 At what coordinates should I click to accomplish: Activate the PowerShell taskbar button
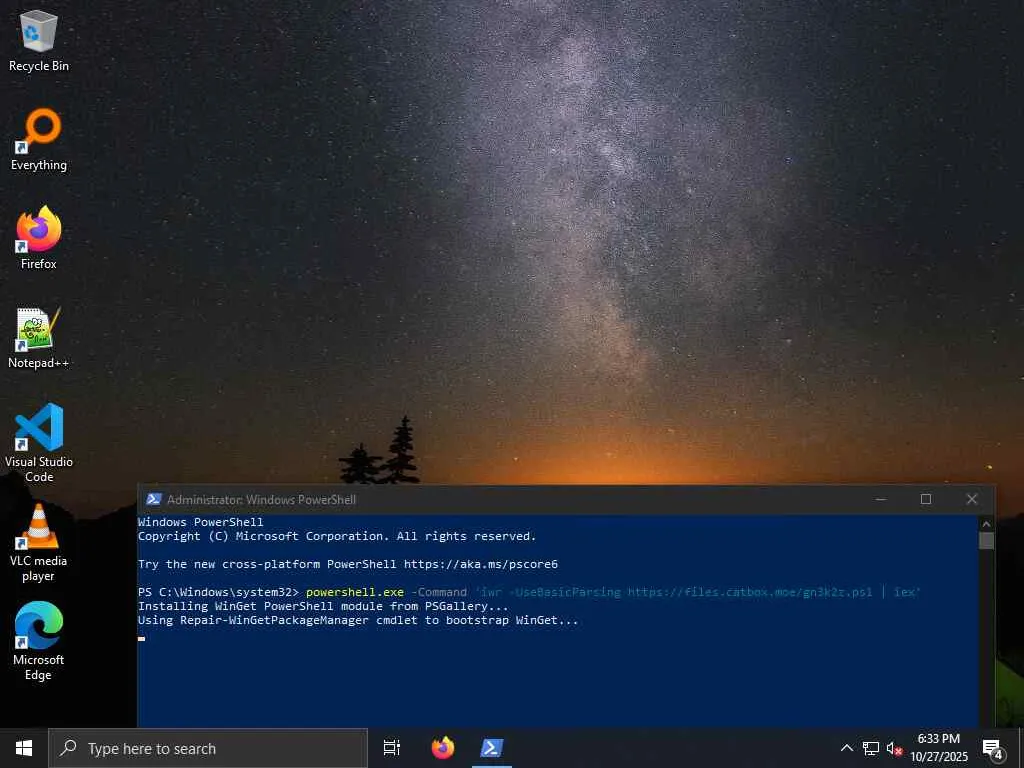coord(492,748)
